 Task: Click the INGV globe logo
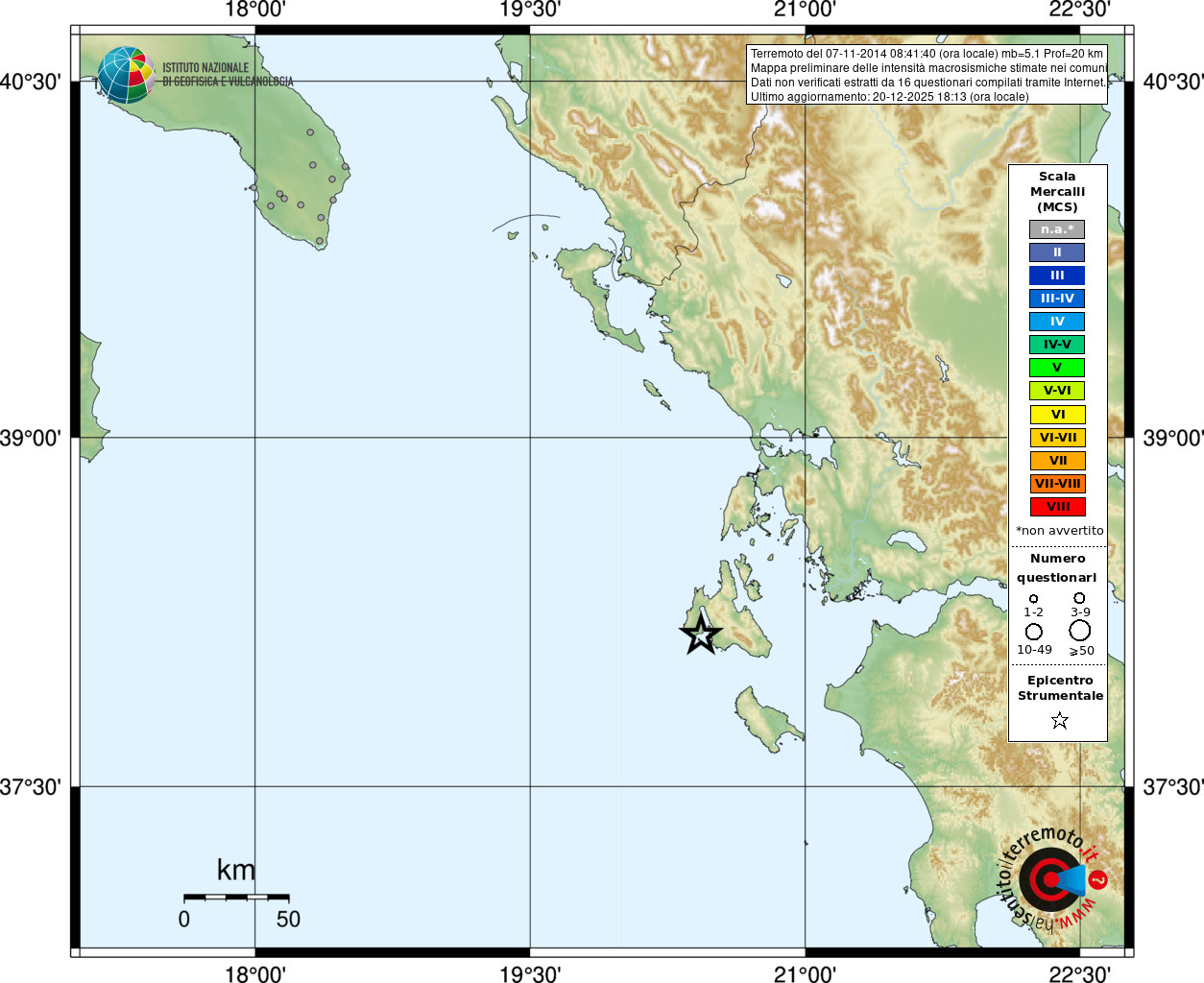point(126,75)
